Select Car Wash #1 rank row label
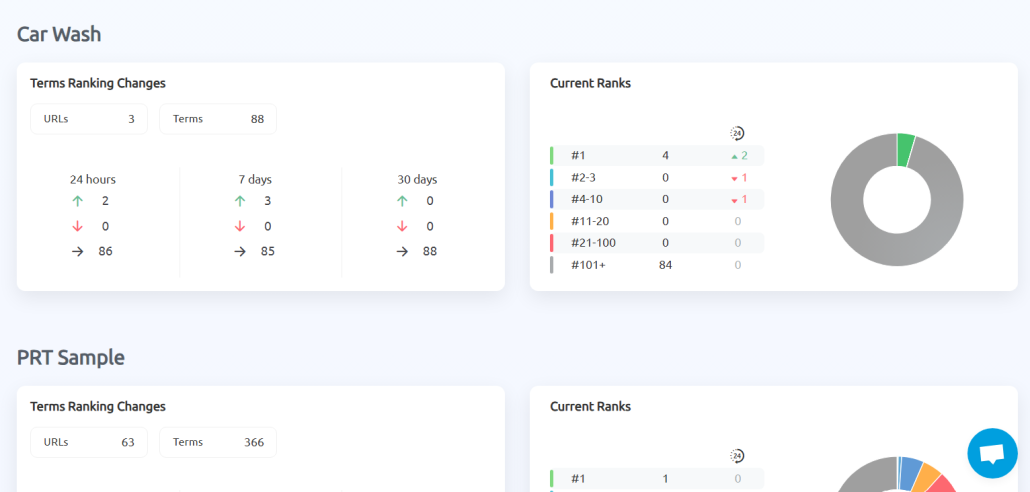 coord(578,156)
